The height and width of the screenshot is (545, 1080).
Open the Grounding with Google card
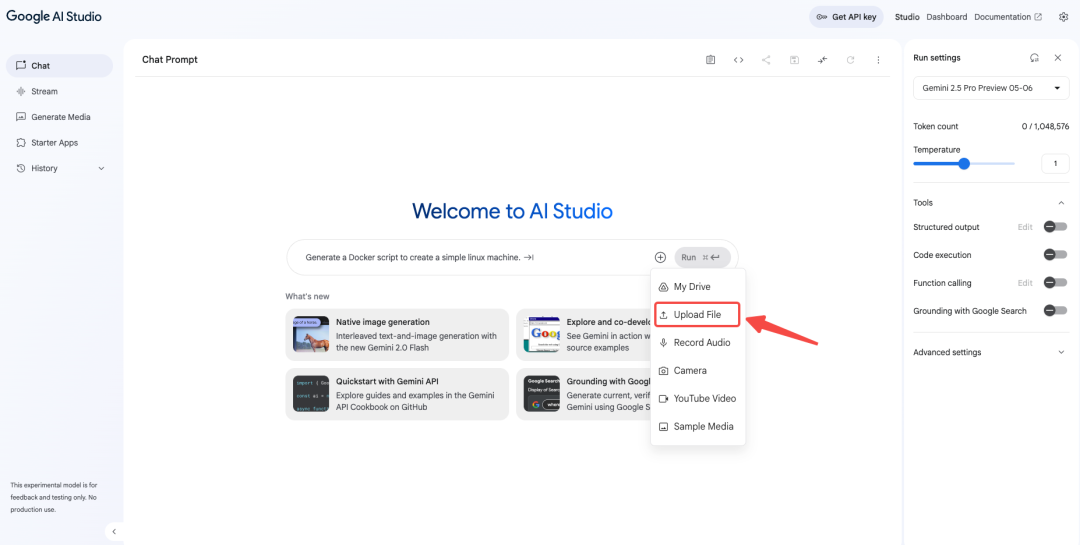(584, 394)
